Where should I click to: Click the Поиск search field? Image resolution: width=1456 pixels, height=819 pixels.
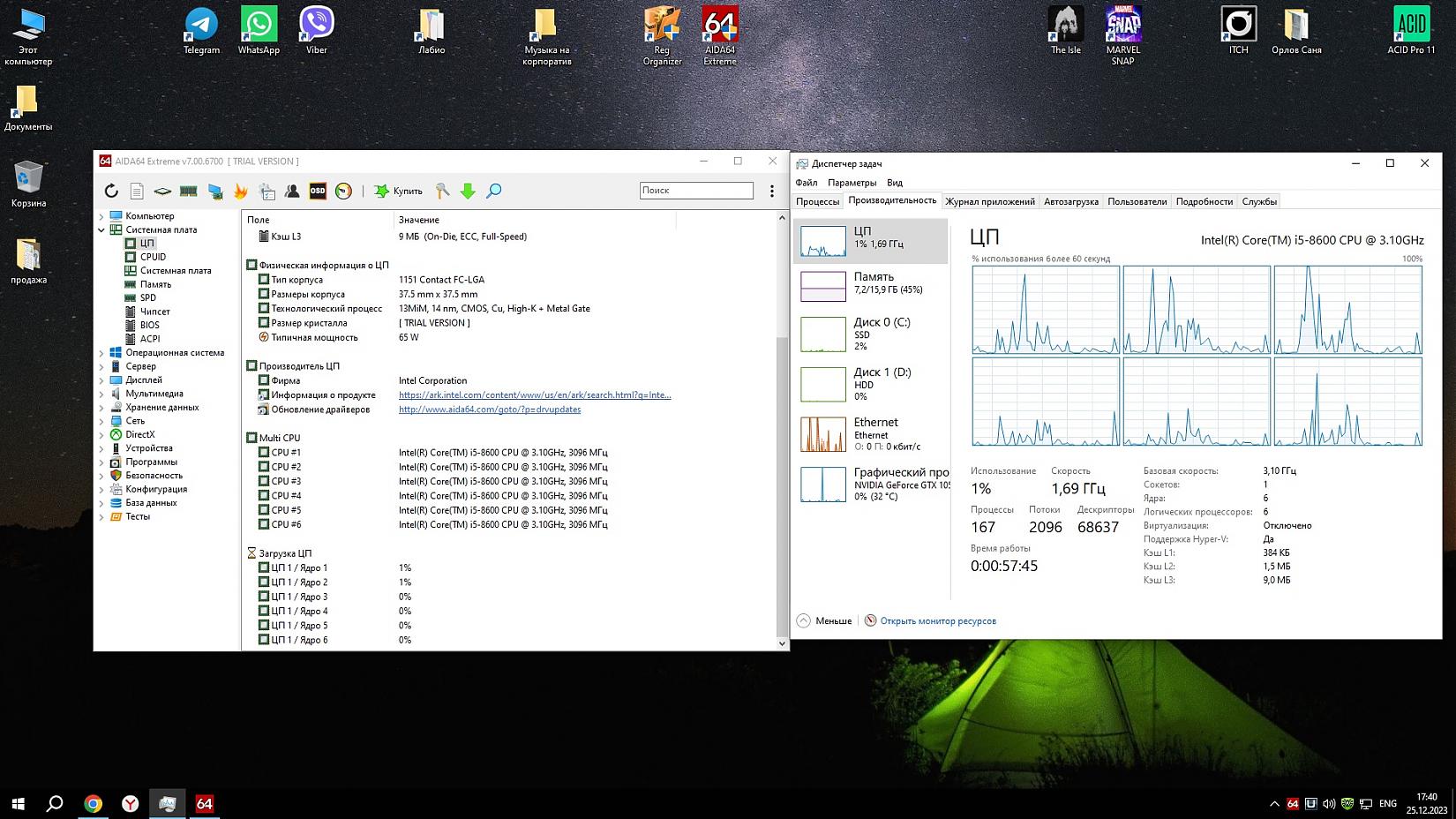pyautogui.click(x=695, y=191)
